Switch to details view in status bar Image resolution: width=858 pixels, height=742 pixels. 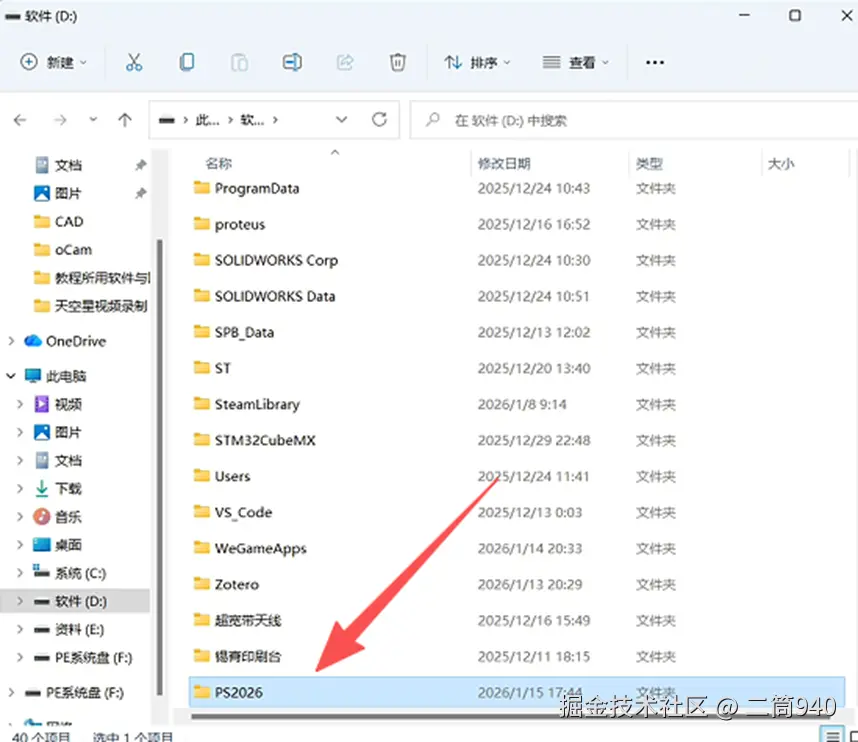[x=832, y=734]
